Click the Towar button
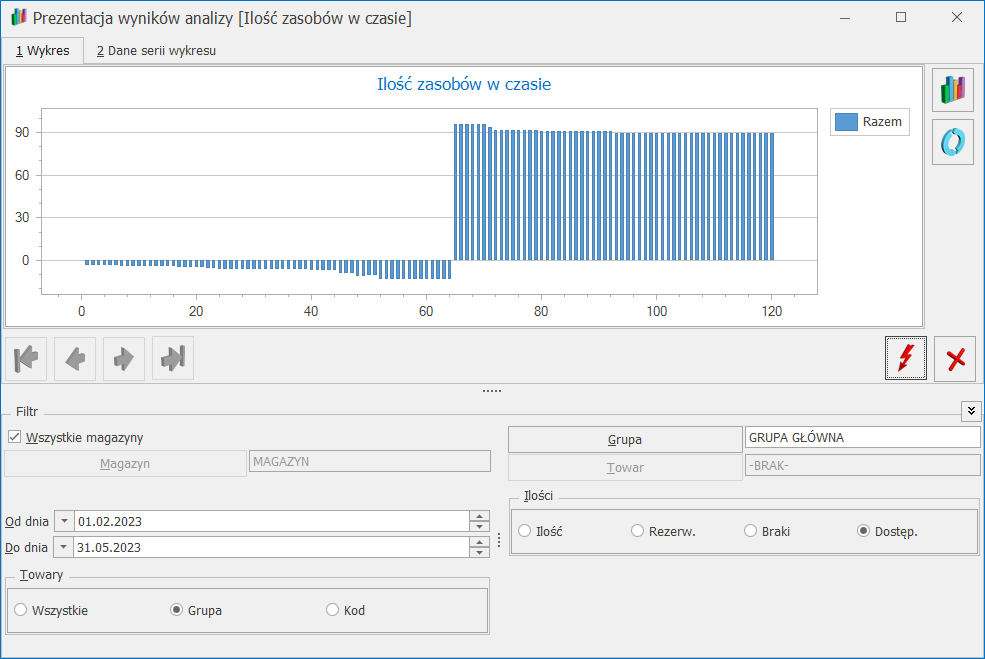985x659 pixels. click(x=625, y=467)
